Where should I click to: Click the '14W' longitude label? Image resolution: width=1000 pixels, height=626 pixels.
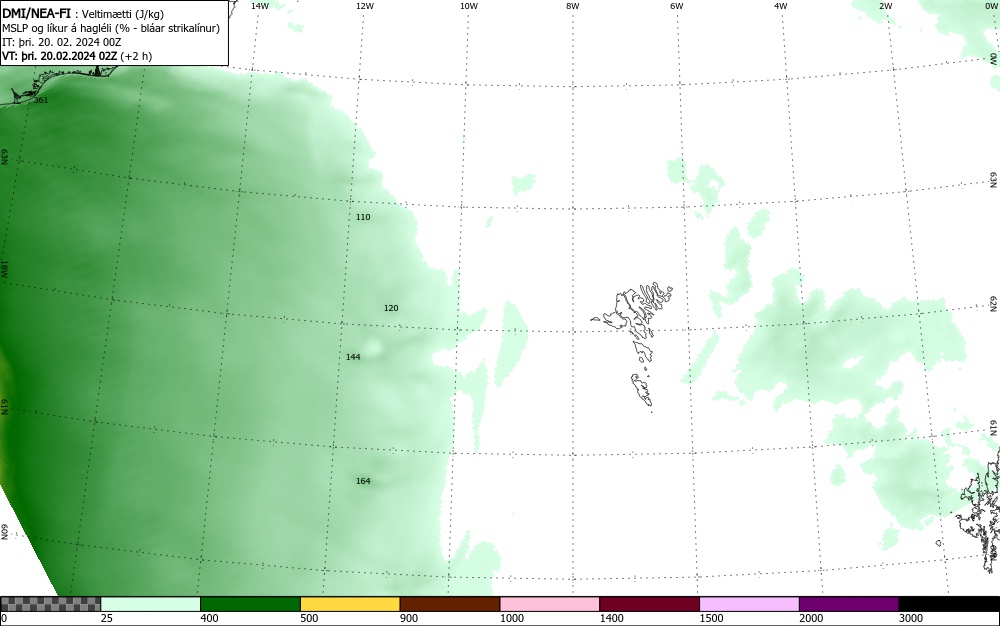260,6
